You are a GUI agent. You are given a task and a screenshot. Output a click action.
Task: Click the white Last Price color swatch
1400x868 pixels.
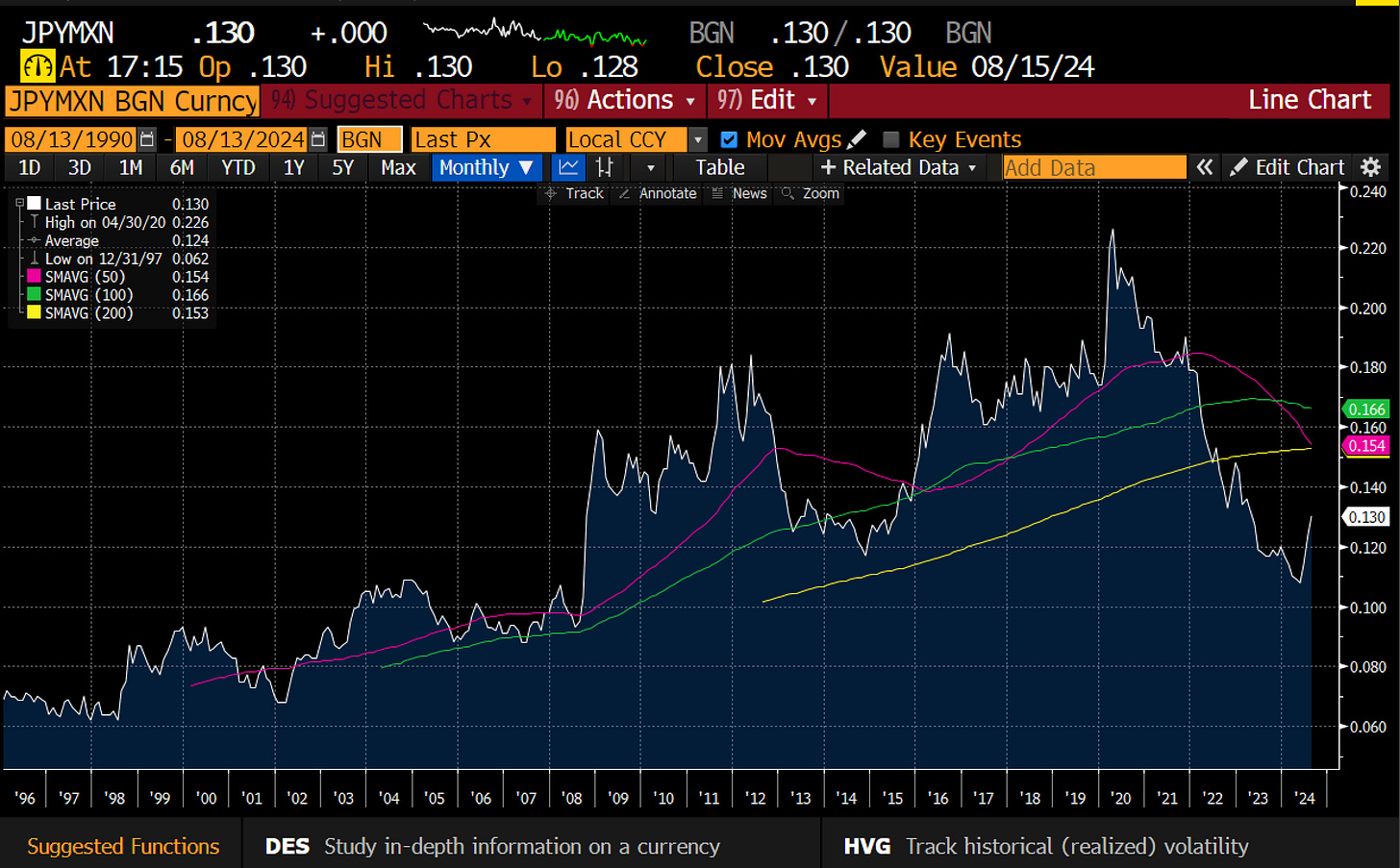coord(34,203)
